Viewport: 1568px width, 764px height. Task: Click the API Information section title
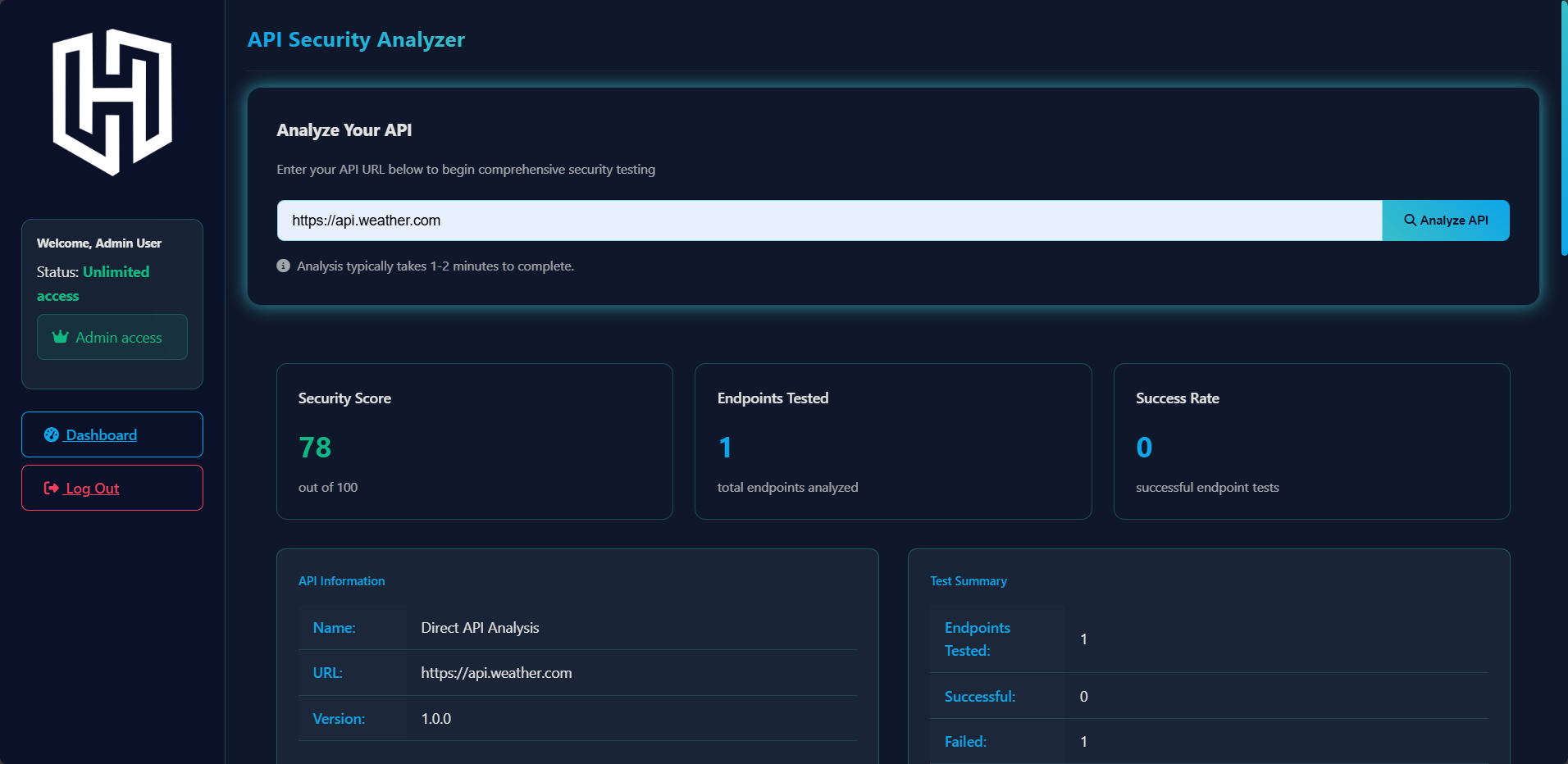click(x=341, y=581)
